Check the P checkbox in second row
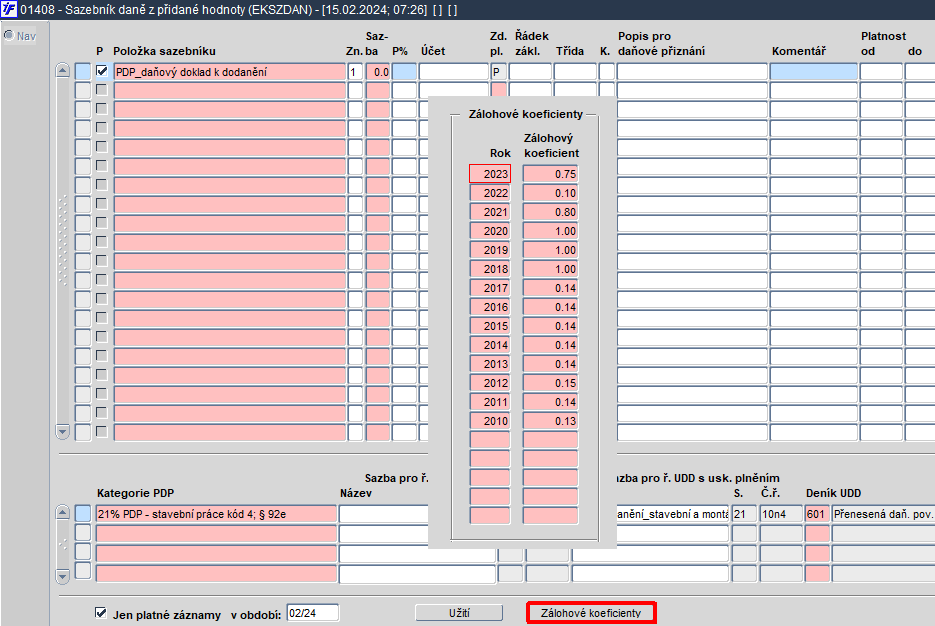Screen dimensions: 935x626 [101, 91]
